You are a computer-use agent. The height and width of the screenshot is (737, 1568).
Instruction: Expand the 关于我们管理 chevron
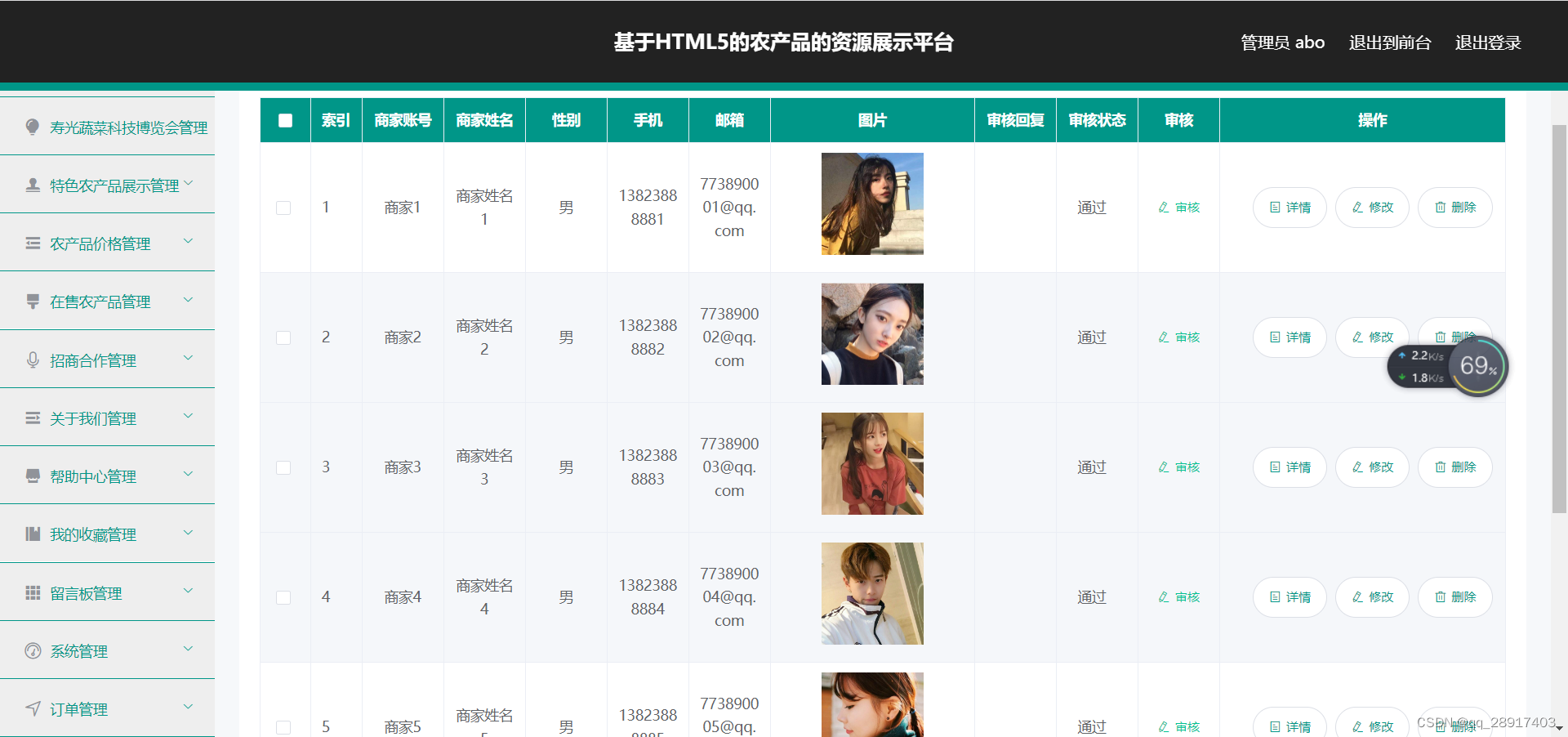(x=189, y=416)
